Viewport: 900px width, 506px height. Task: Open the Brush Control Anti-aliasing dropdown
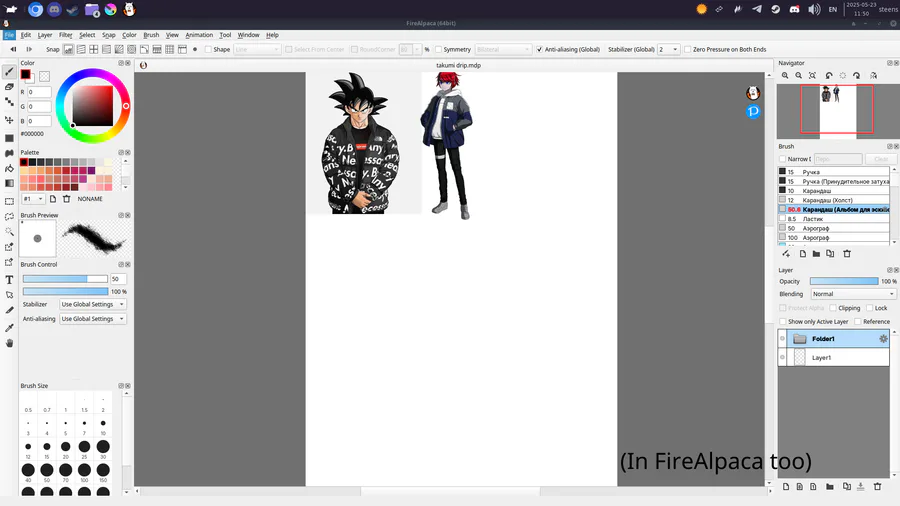pyautogui.click(x=92, y=319)
